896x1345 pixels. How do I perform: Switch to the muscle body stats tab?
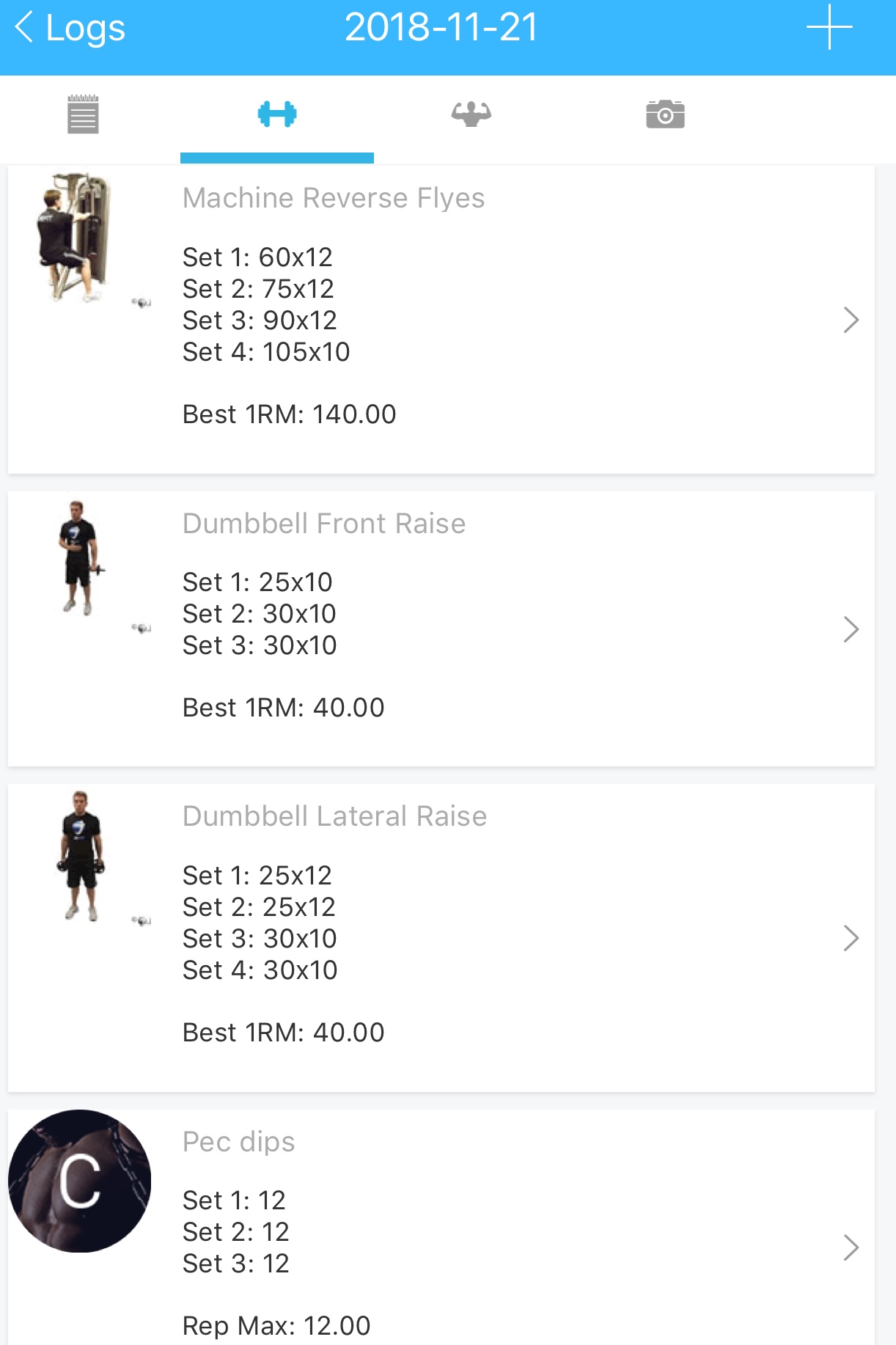click(471, 114)
